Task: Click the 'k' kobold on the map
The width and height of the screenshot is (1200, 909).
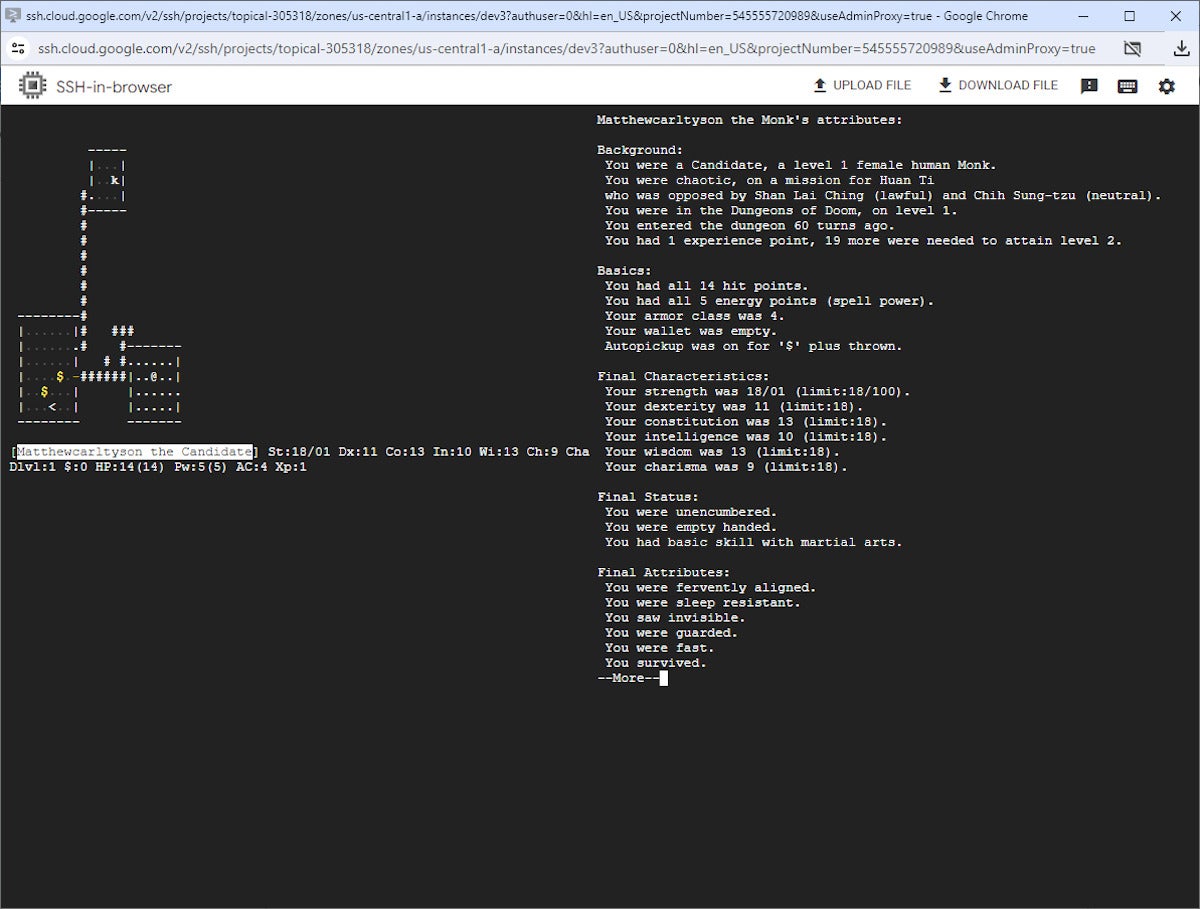Action: (x=115, y=181)
